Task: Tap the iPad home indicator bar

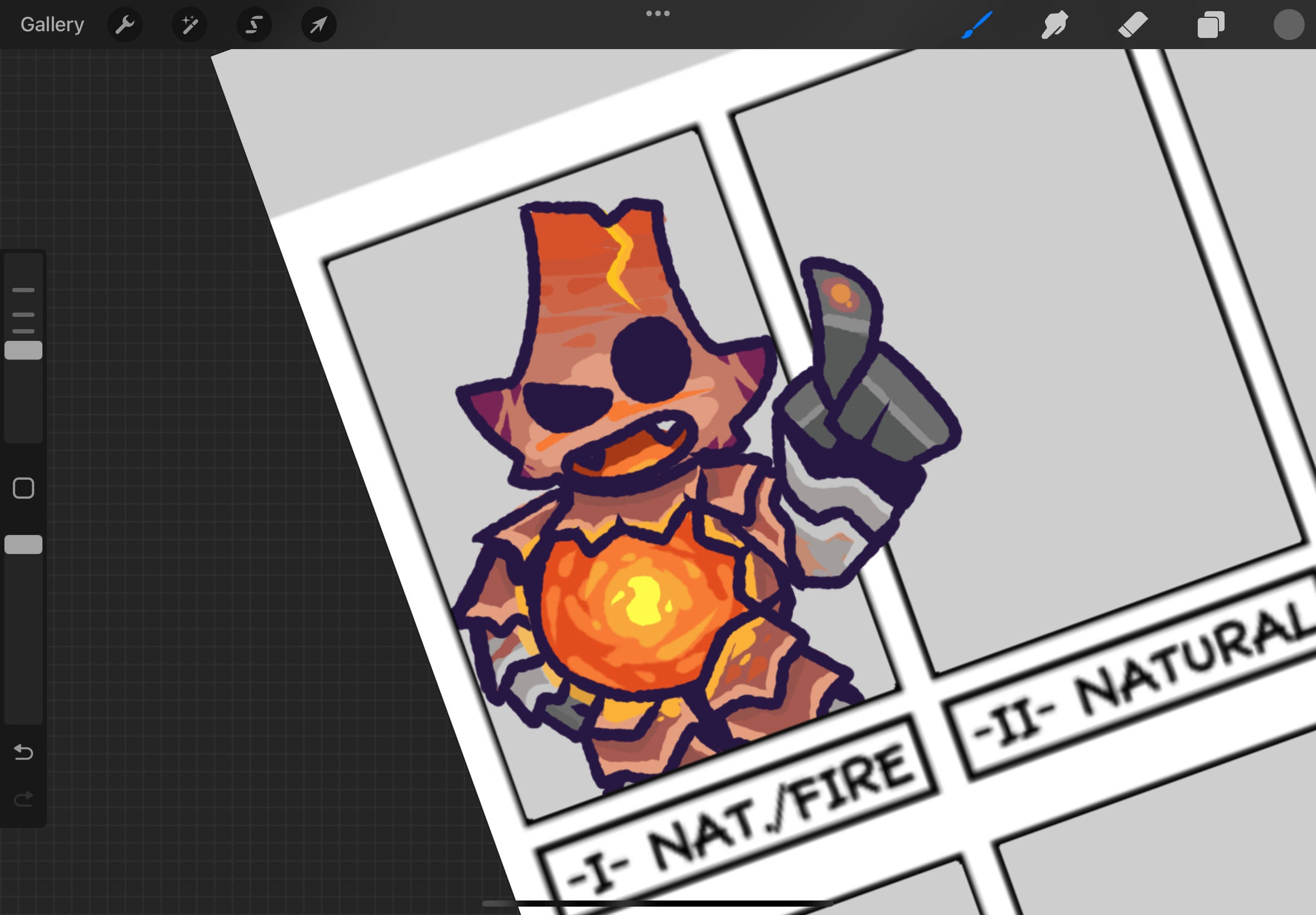Action: (x=657, y=903)
